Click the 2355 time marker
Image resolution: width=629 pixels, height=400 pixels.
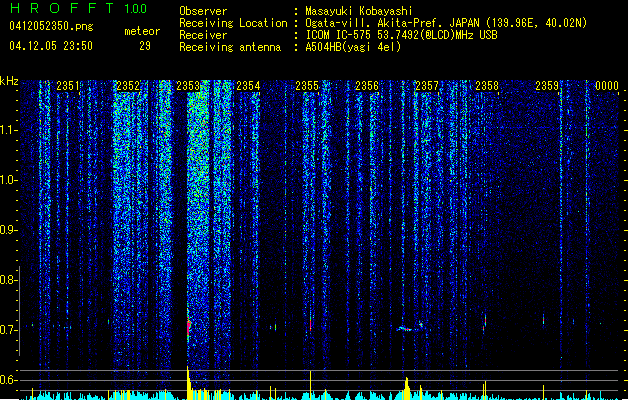[307, 86]
